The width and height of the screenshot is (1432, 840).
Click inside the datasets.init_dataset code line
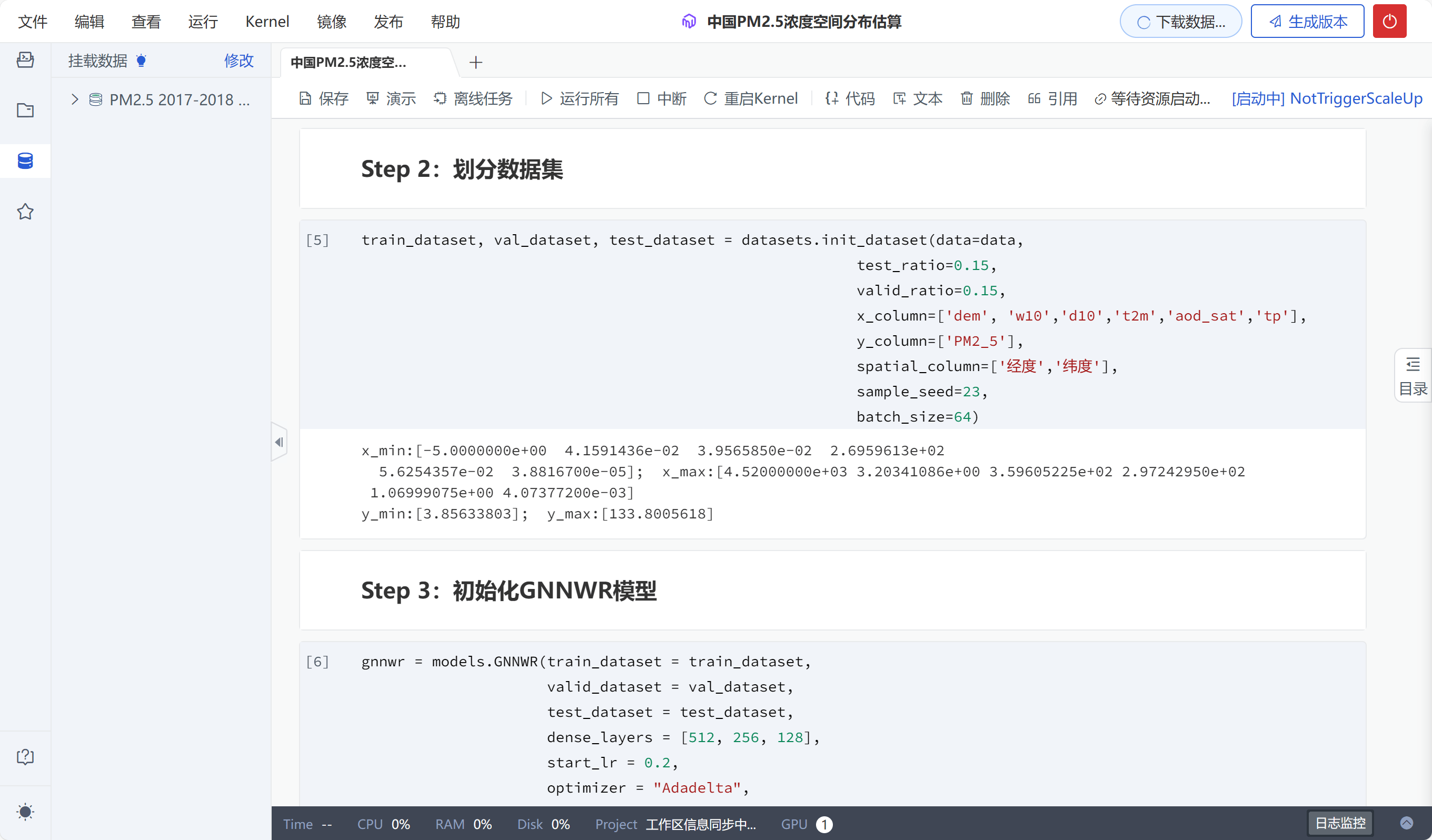[x=692, y=240]
